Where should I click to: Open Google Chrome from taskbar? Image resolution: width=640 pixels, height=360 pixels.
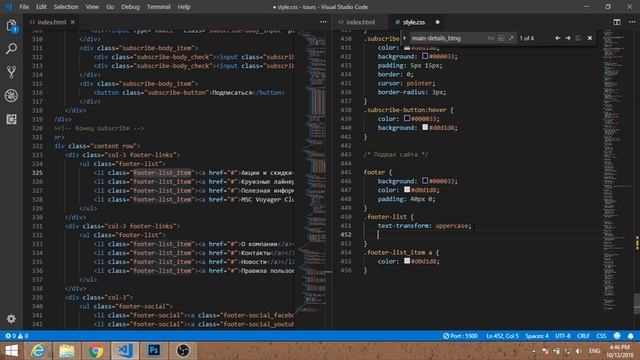(96, 351)
